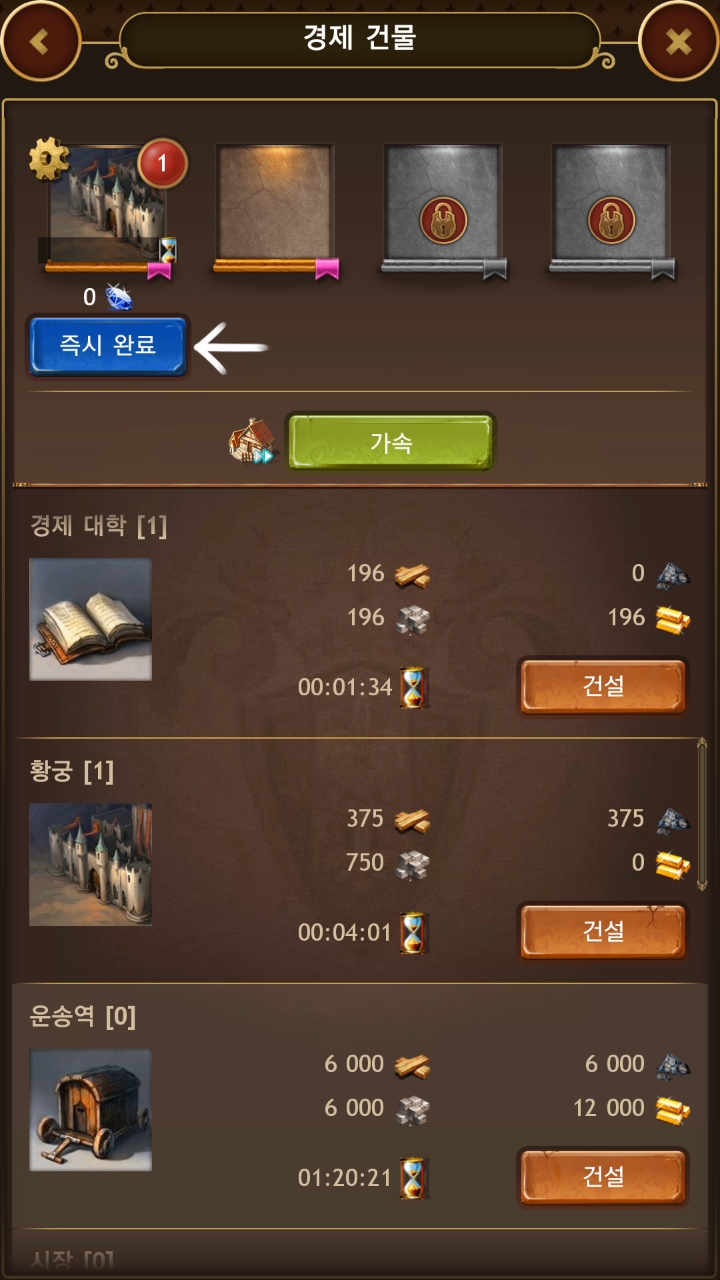This screenshot has height=1280, width=720.
Task: Tap the third locked construction slot
Action: [x=443, y=207]
